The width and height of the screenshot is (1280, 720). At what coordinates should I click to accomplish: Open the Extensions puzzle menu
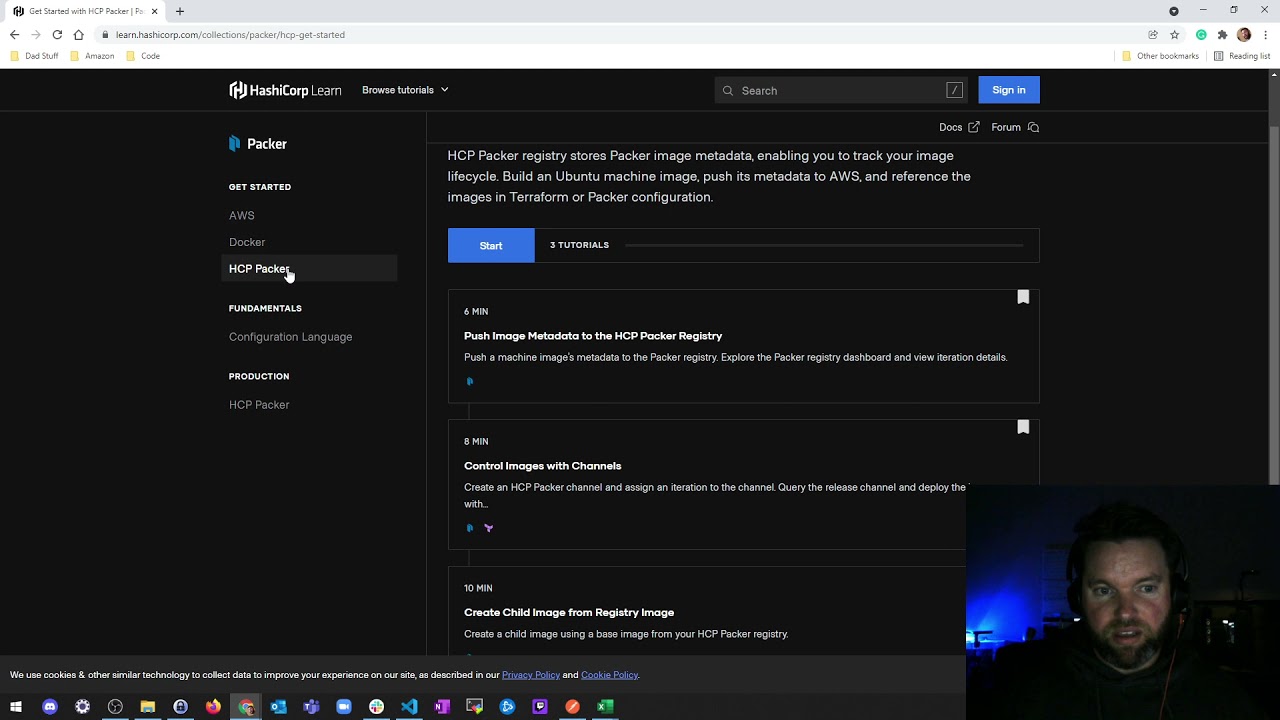tap(1222, 35)
